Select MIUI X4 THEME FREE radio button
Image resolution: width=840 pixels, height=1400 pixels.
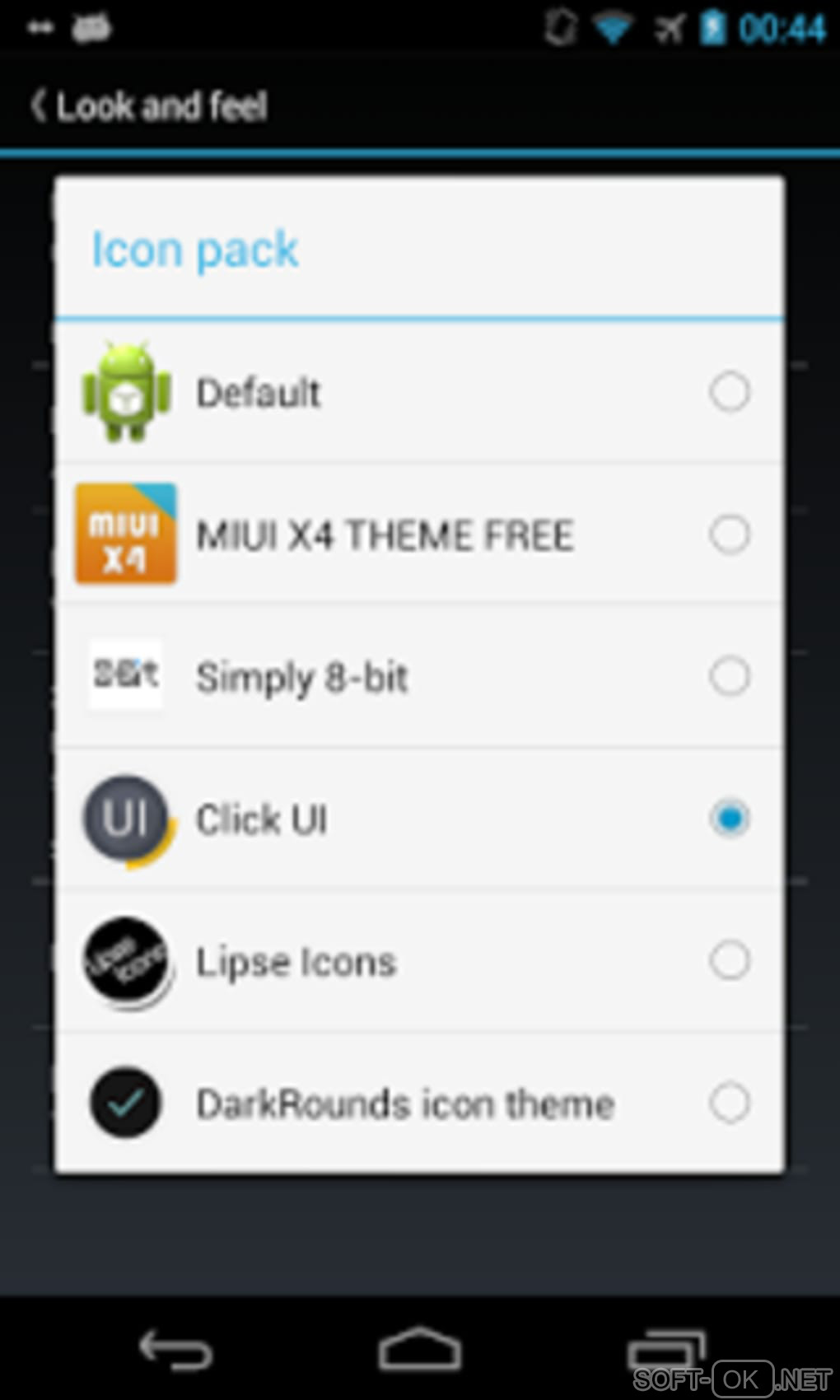(729, 534)
